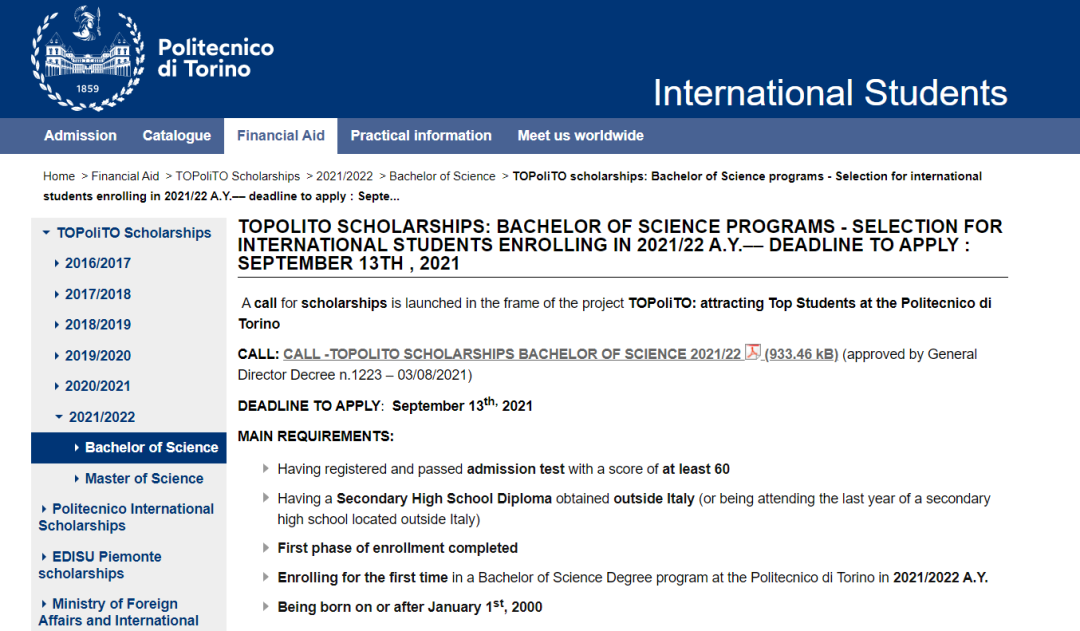Click the 2021/2022 breadcrumb link
The image size is (1080, 631).
[x=344, y=176]
